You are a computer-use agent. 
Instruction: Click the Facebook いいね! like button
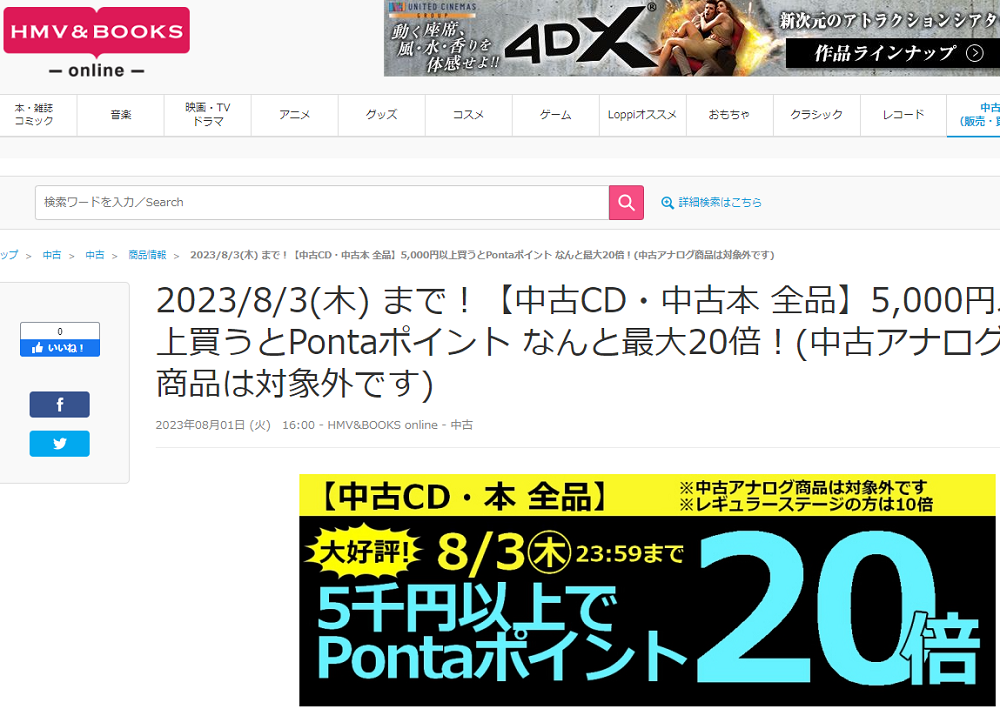(x=59, y=348)
